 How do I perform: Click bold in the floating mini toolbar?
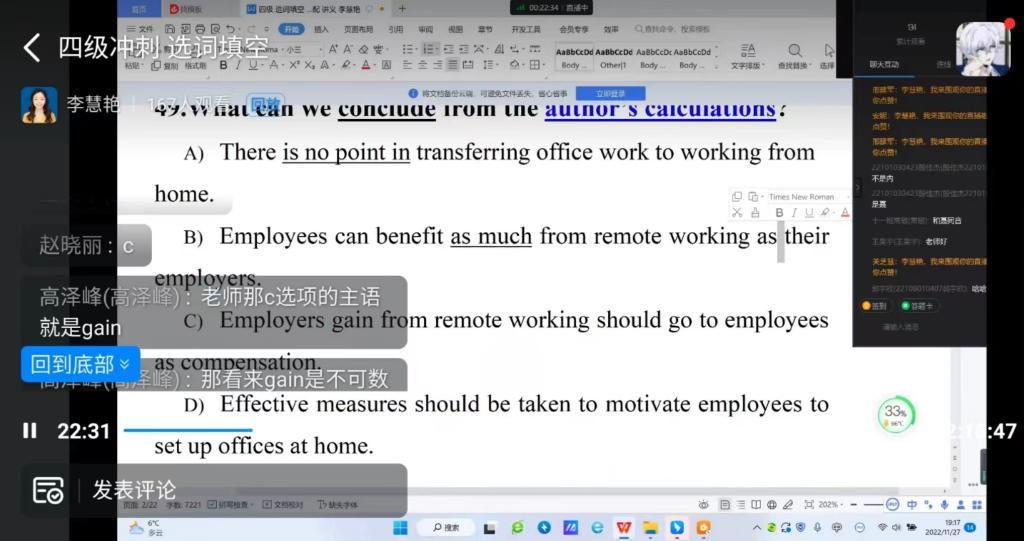tap(780, 212)
